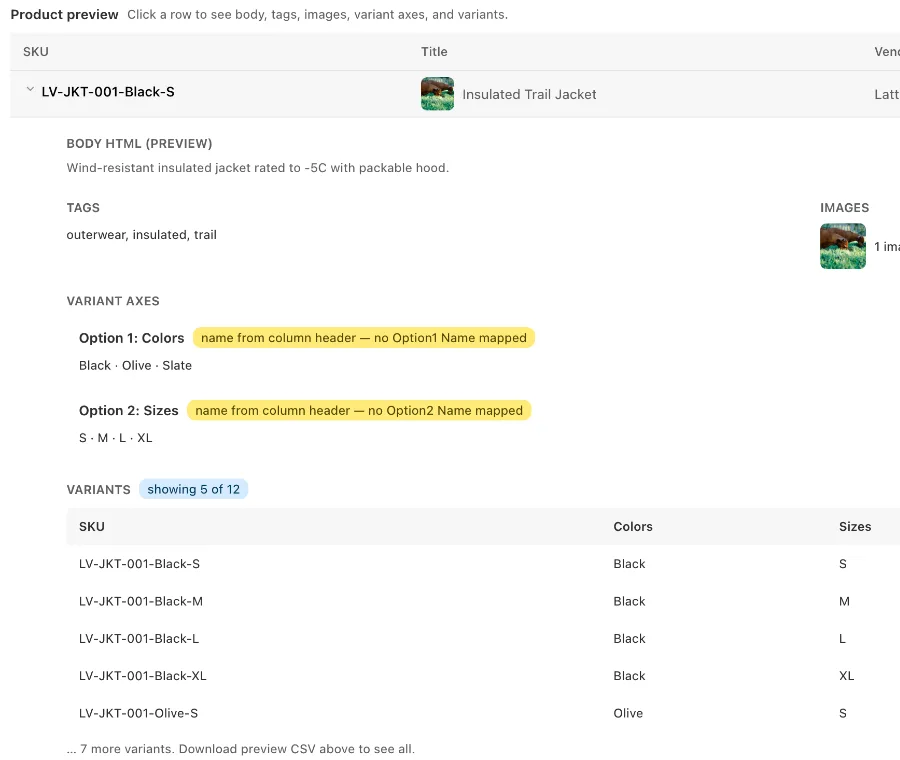
Task: Click the Option1 Name mapped warning badge
Action: pyautogui.click(x=364, y=338)
